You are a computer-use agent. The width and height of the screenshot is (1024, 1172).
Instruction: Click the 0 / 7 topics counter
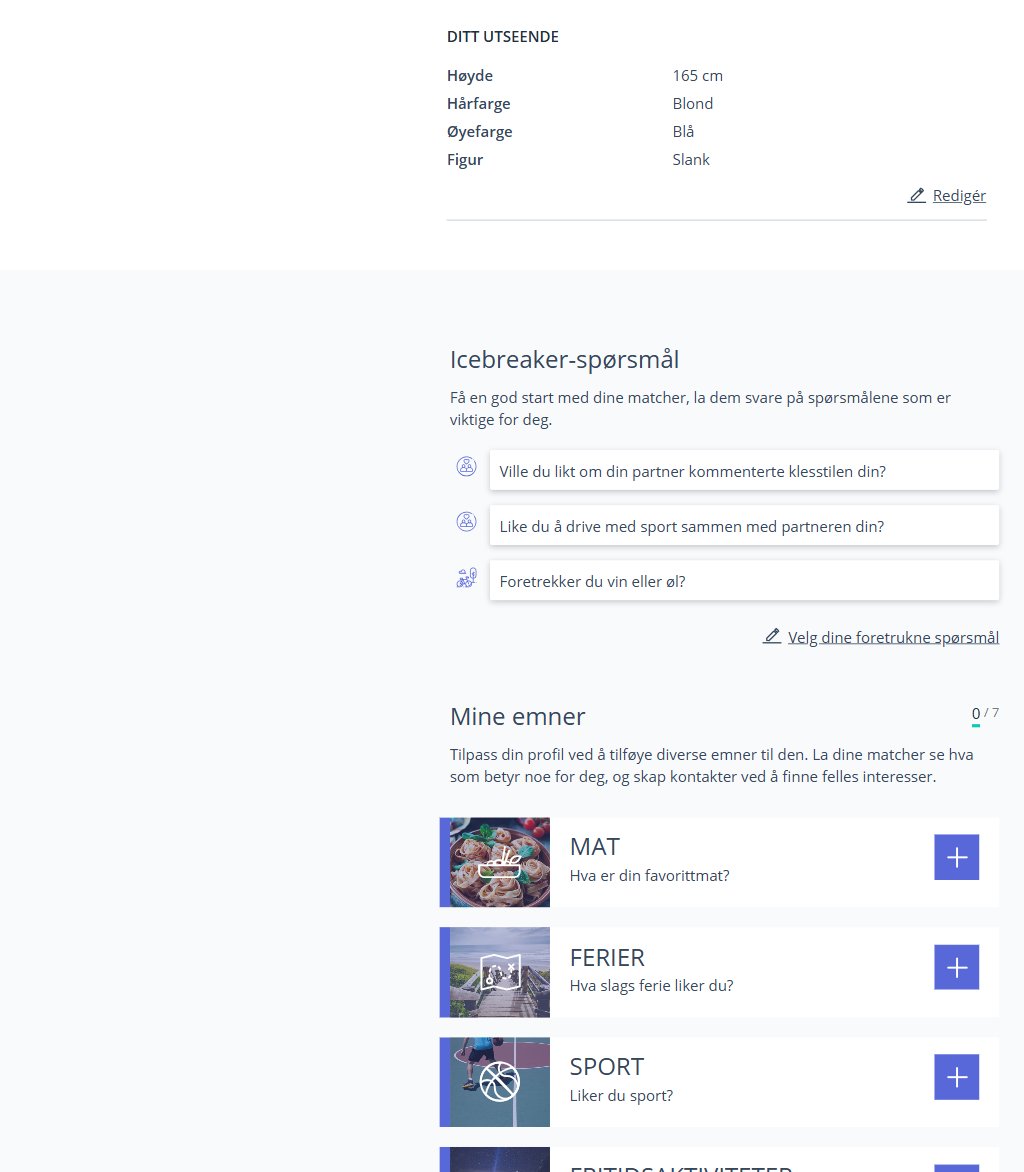[x=985, y=714]
